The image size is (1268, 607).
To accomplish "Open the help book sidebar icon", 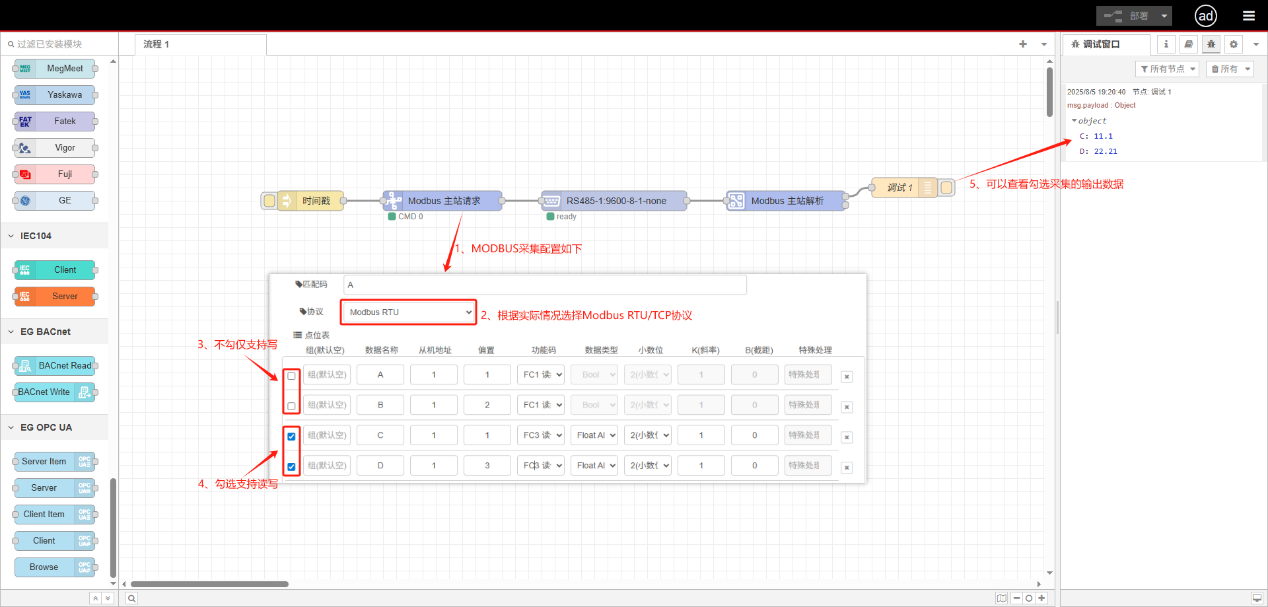I will tap(1188, 44).
